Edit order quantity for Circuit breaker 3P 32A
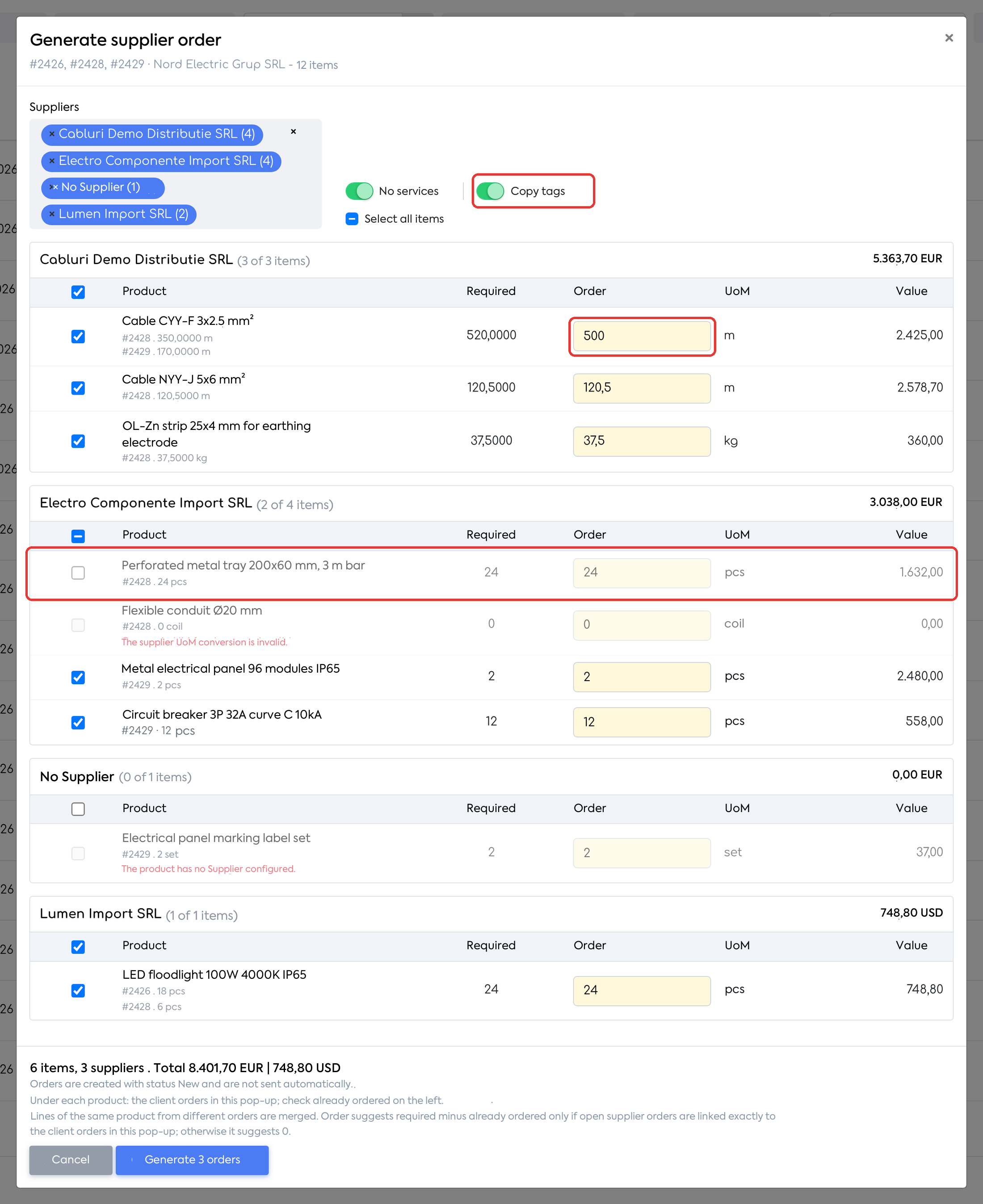 (x=642, y=722)
